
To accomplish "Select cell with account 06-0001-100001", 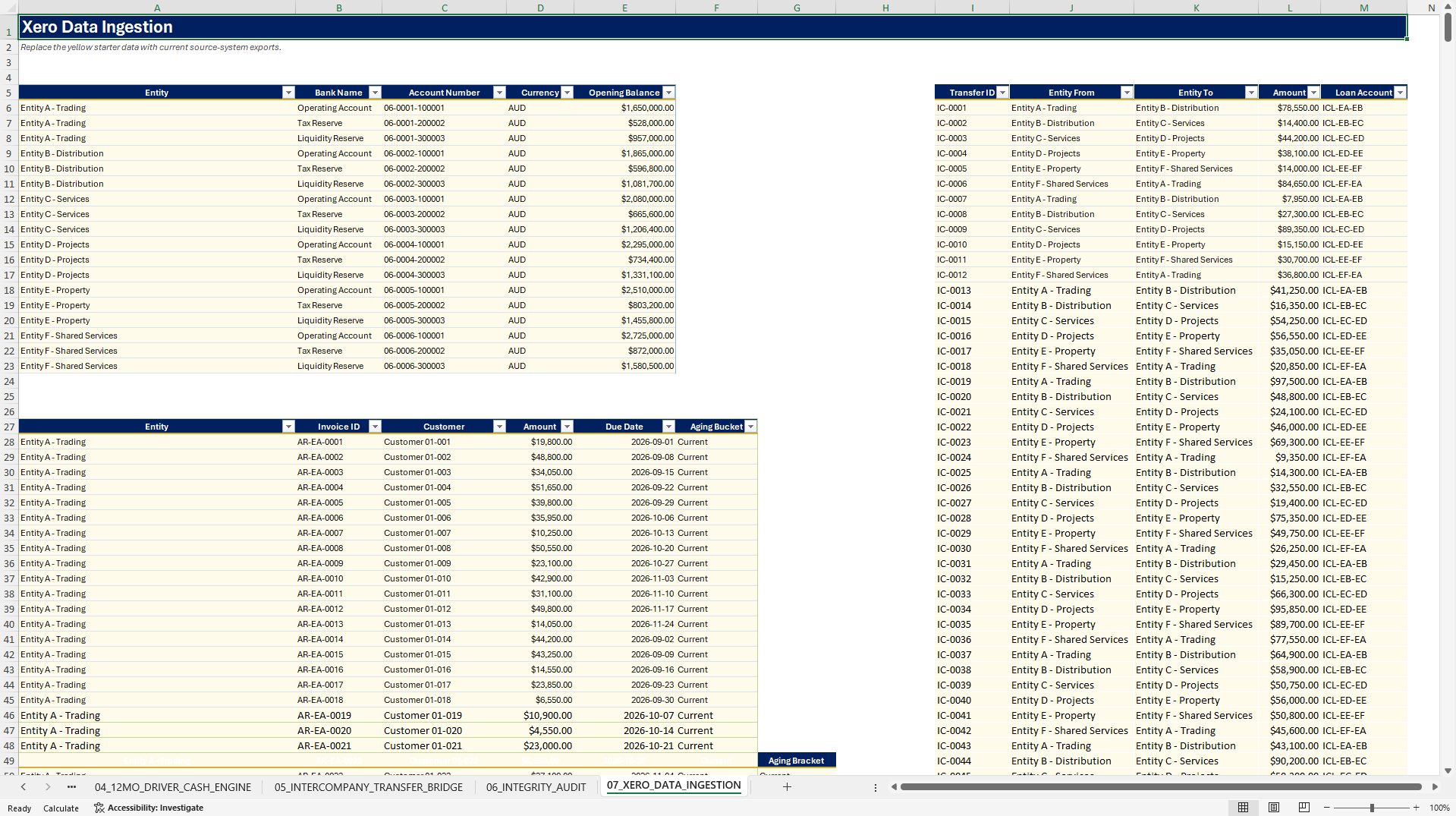I will click(x=444, y=108).
